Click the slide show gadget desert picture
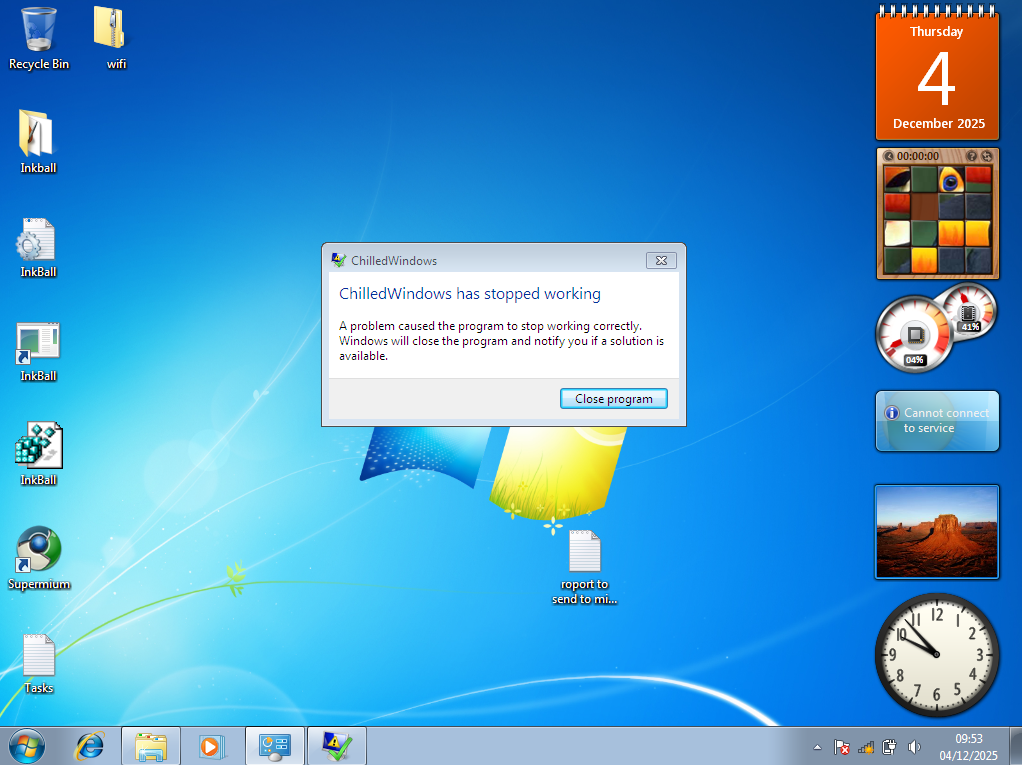Screen dimensions: 1022x765 click(937, 532)
